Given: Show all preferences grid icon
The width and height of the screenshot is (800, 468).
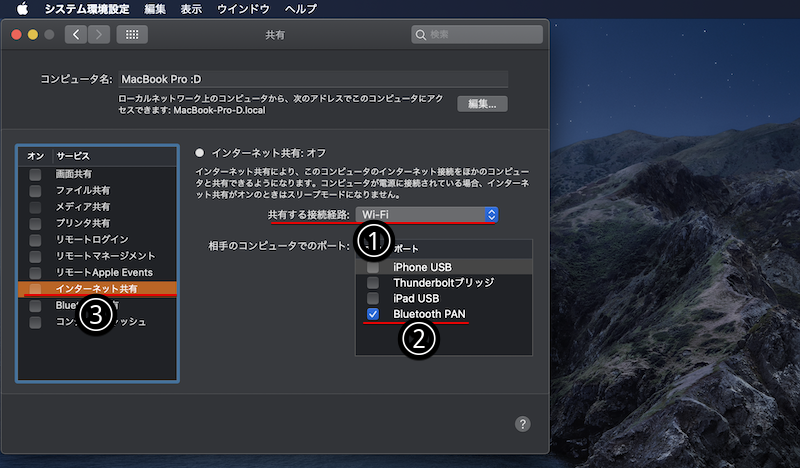Looking at the screenshot, I should tap(132, 35).
